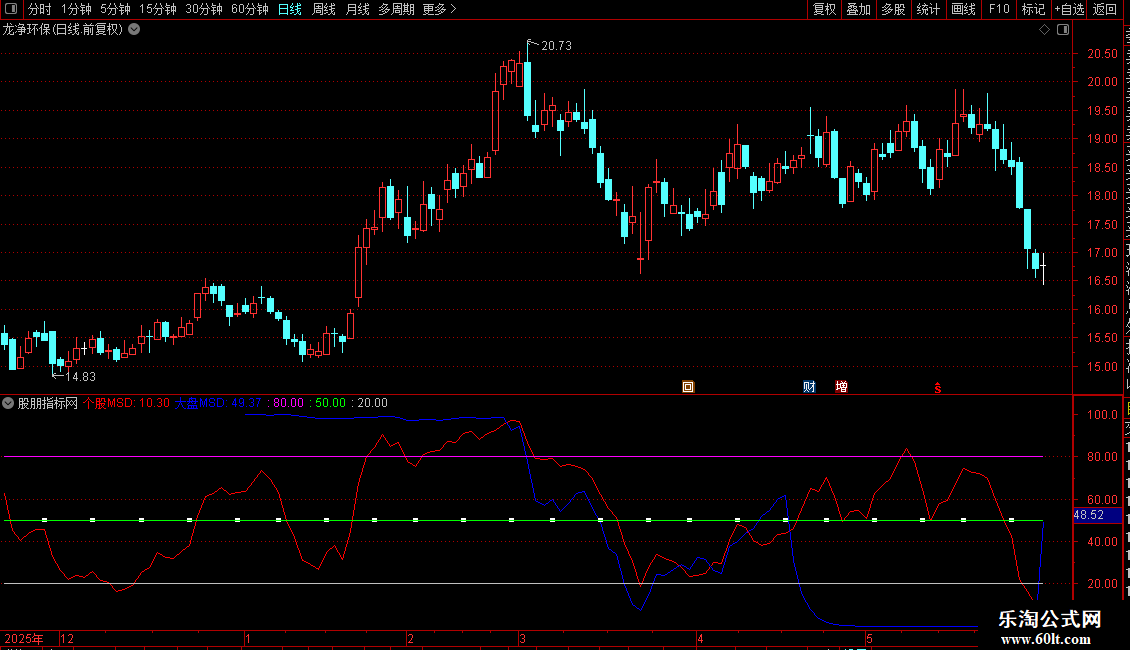Click the 2025年 year label on time axis

click(24, 638)
